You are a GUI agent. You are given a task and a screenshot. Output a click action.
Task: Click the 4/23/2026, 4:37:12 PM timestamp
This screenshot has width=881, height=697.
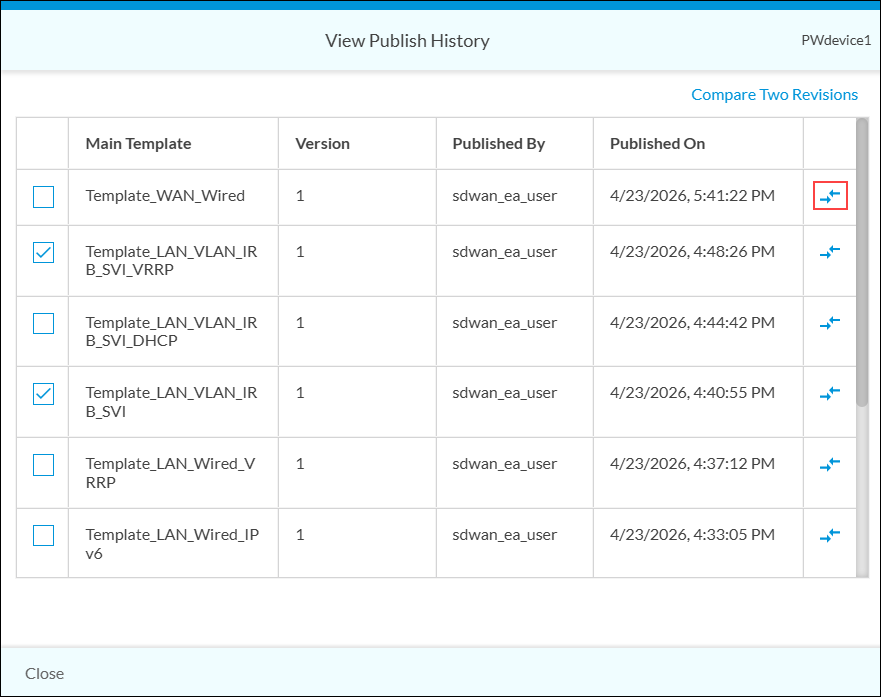click(x=692, y=463)
